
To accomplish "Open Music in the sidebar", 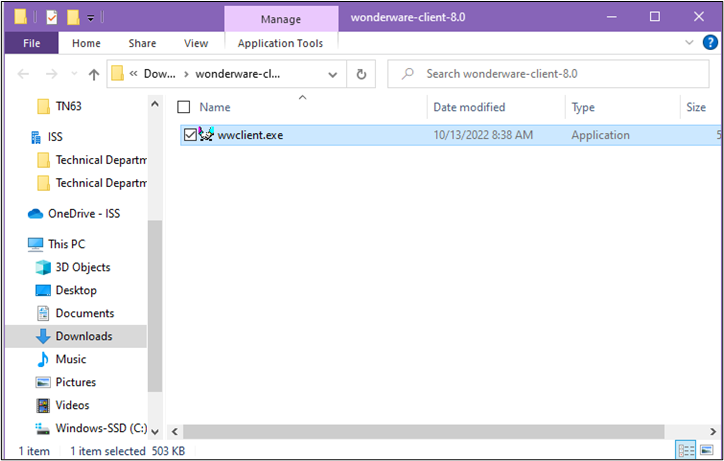I will (x=71, y=359).
